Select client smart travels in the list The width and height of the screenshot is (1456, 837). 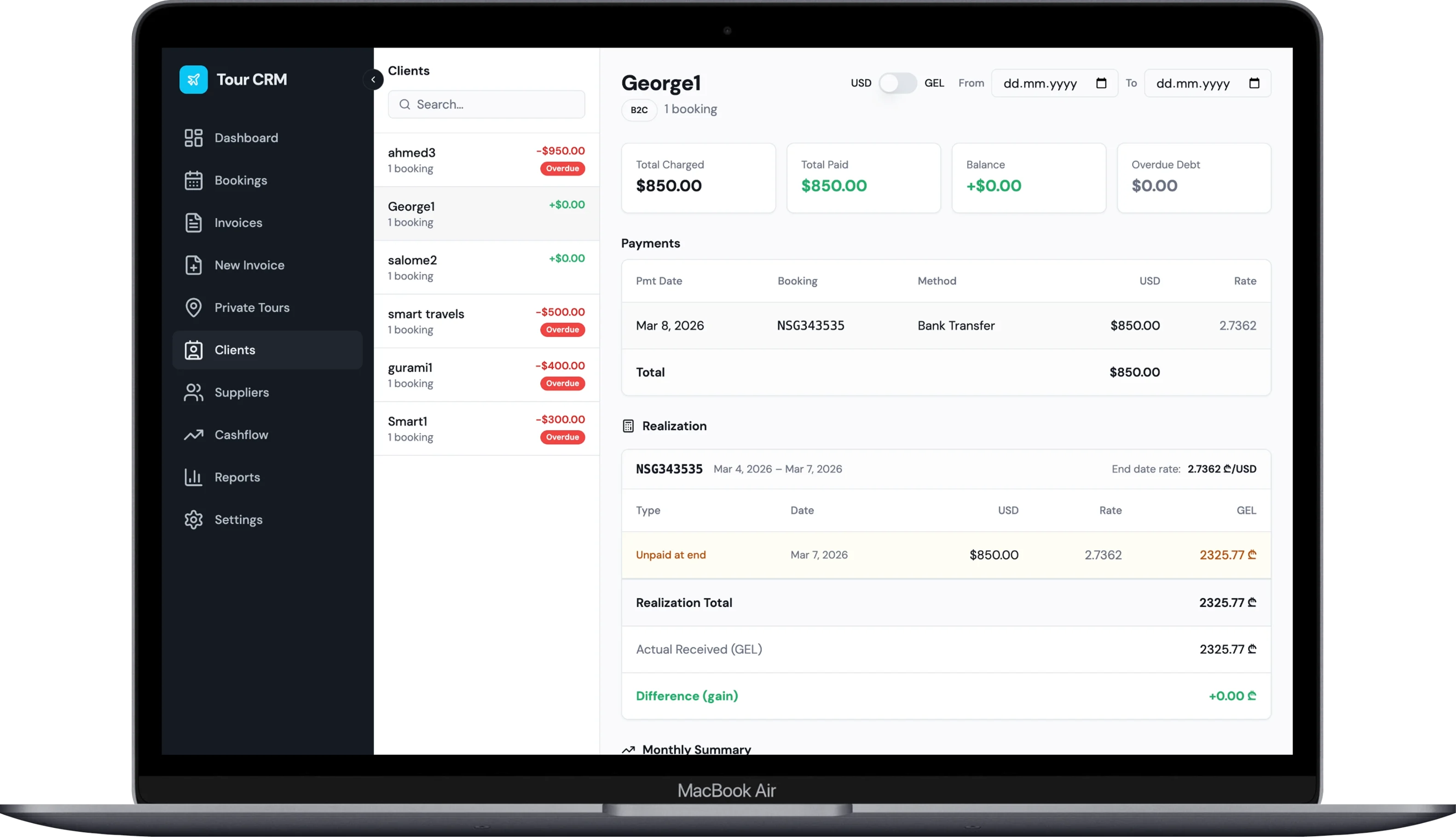pos(486,321)
